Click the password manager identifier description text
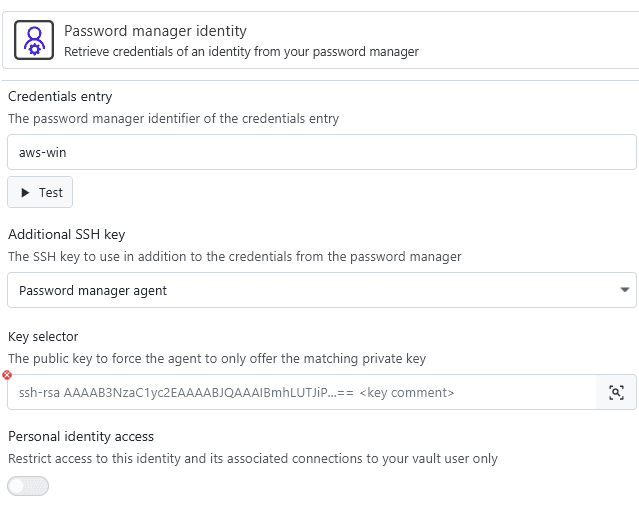The height and width of the screenshot is (505, 639). pos(173,118)
